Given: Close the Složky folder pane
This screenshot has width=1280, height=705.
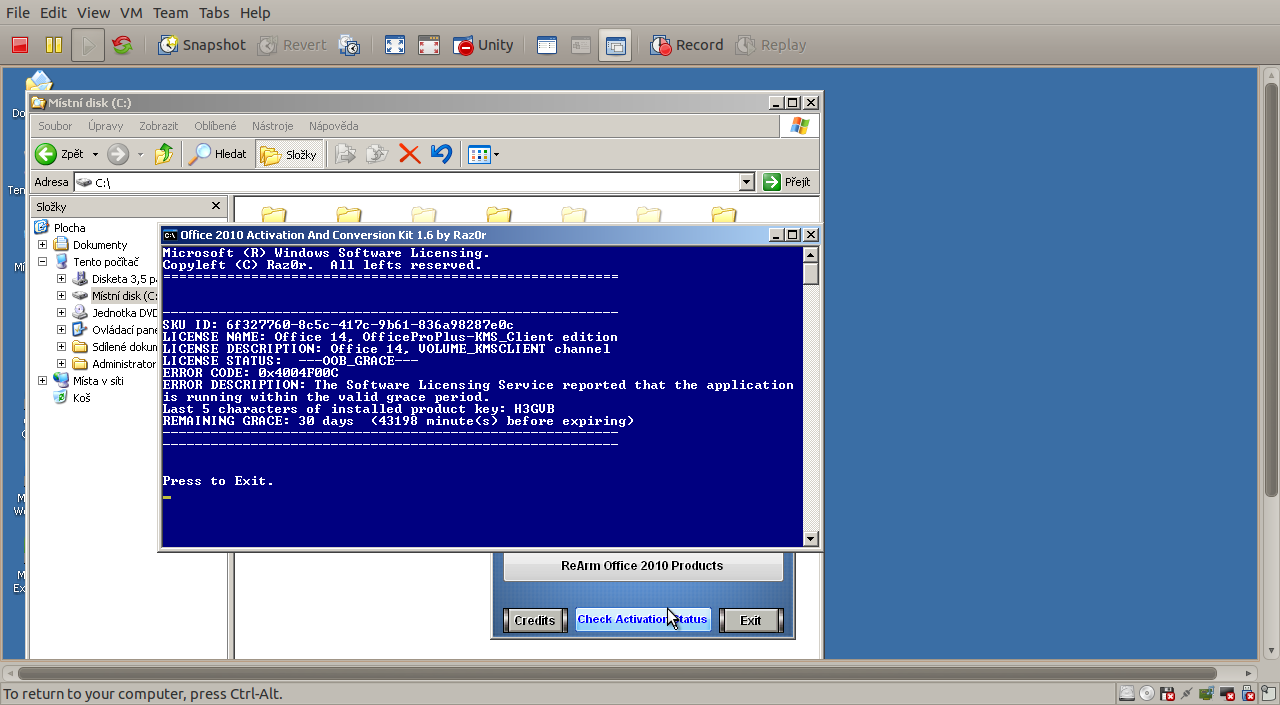Looking at the screenshot, I should pos(216,206).
